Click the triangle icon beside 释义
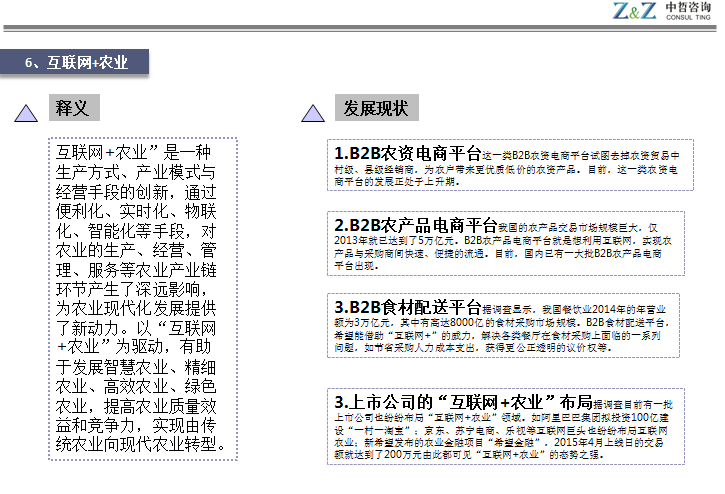The image size is (725, 494). (x=27, y=113)
